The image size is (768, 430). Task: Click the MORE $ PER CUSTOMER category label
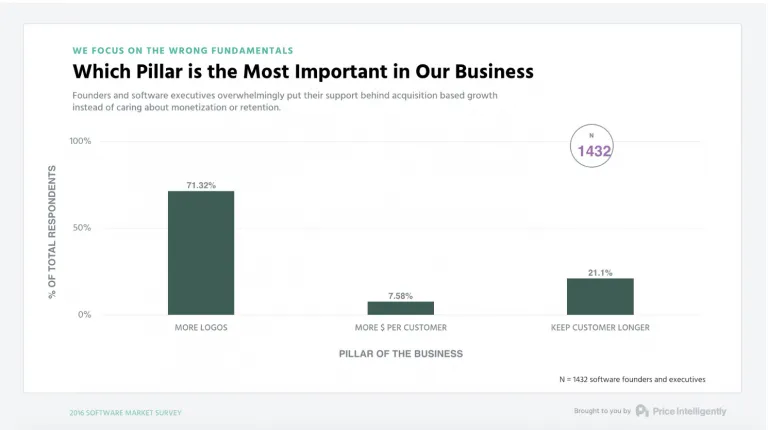401,327
